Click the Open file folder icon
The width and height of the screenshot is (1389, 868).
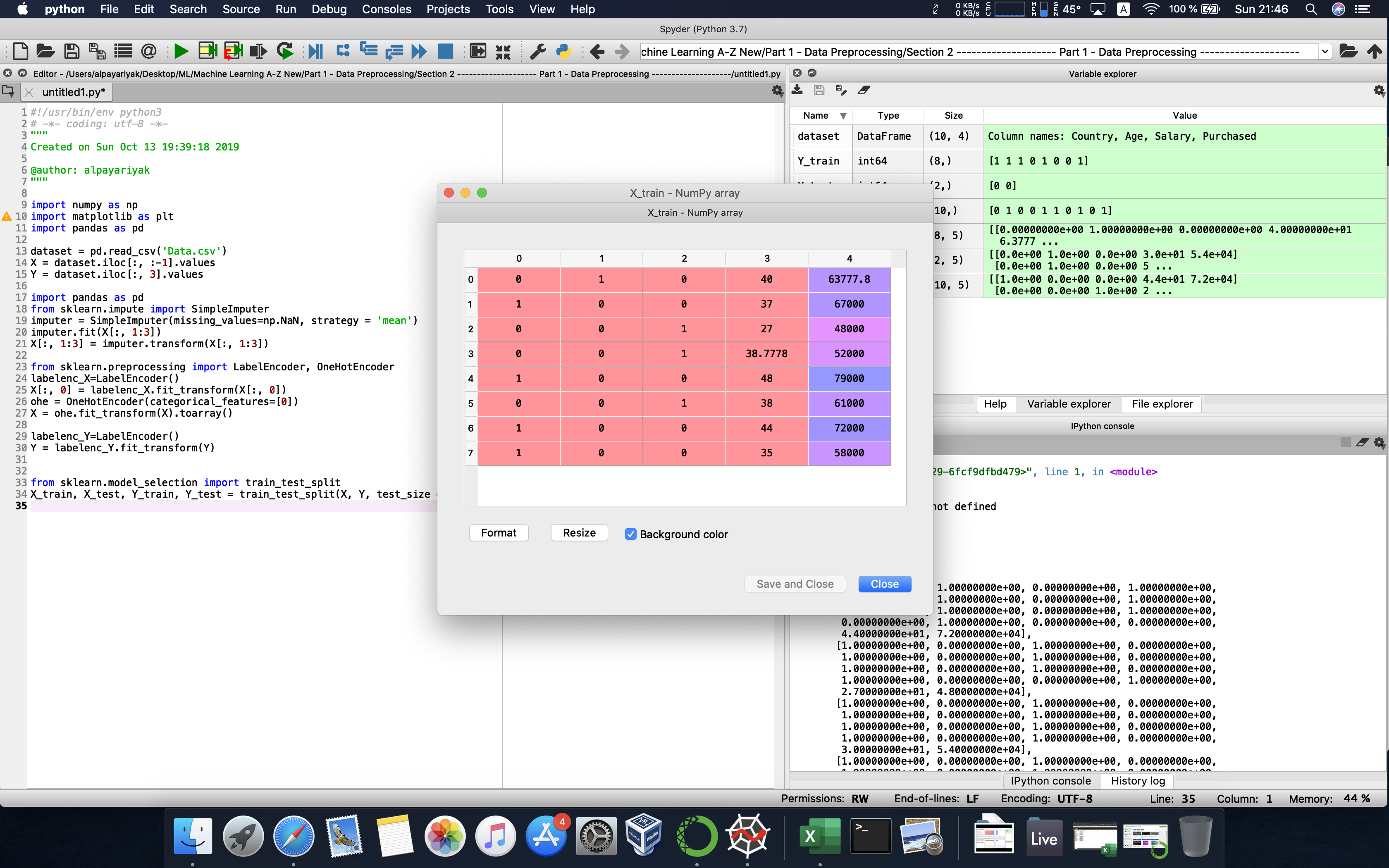click(x=45, y=52)
